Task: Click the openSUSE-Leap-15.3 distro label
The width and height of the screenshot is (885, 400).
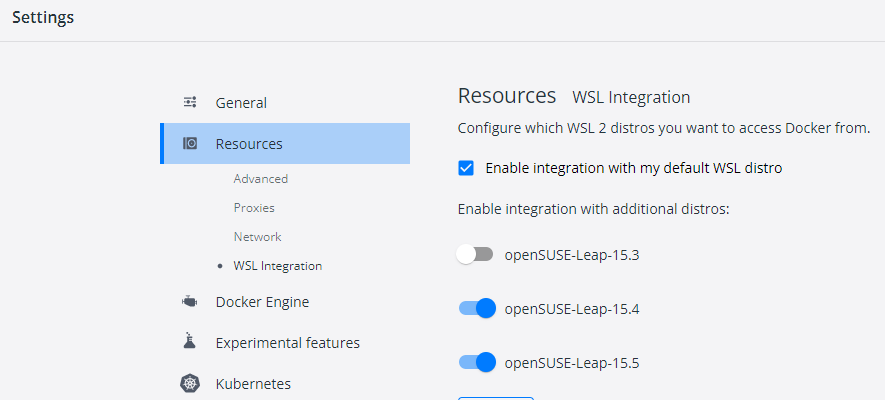Action: point(572,255)
